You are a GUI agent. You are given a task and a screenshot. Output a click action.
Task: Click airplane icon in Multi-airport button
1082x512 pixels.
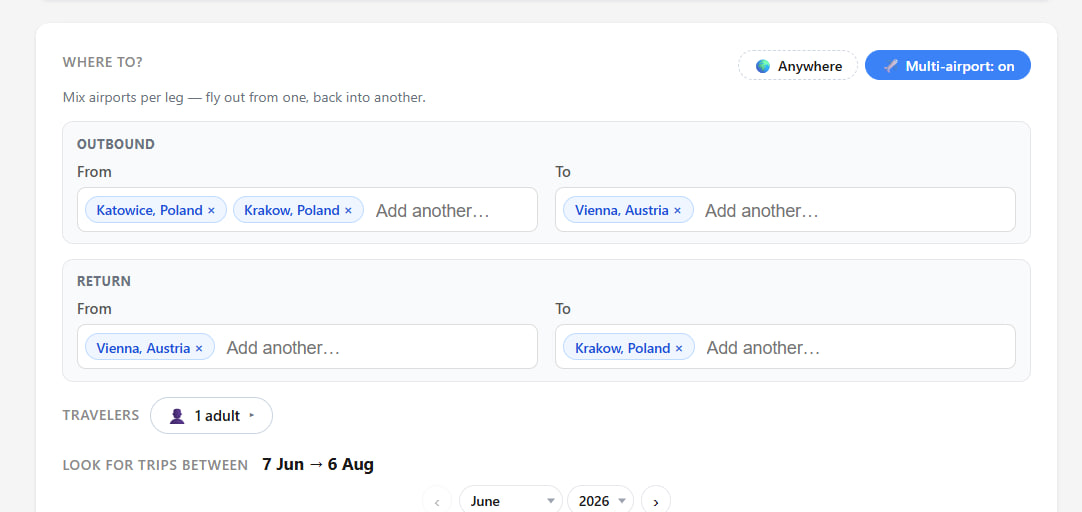point(892,66)
